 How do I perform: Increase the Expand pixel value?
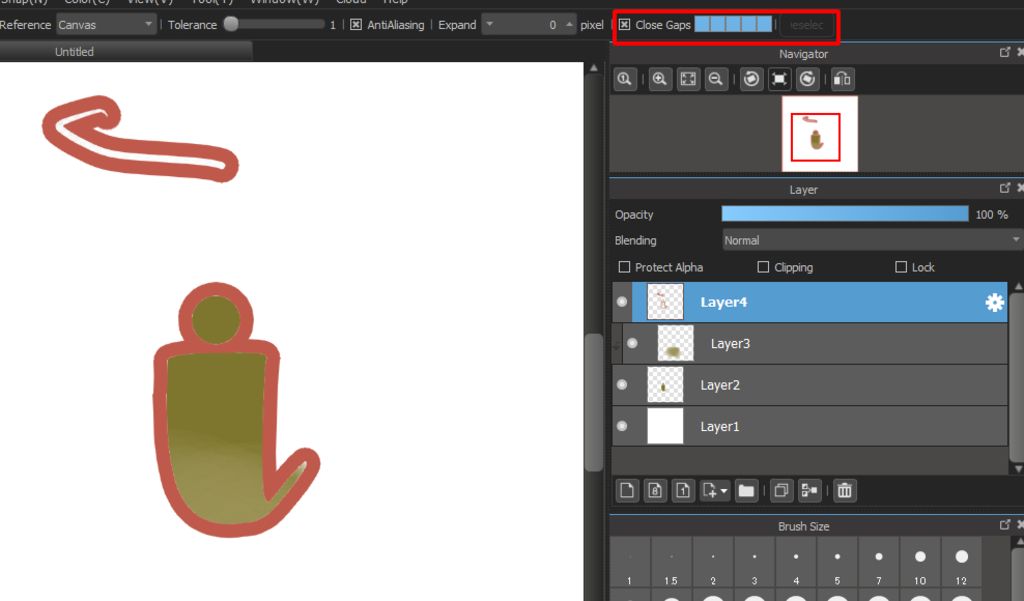click(569, 25)
